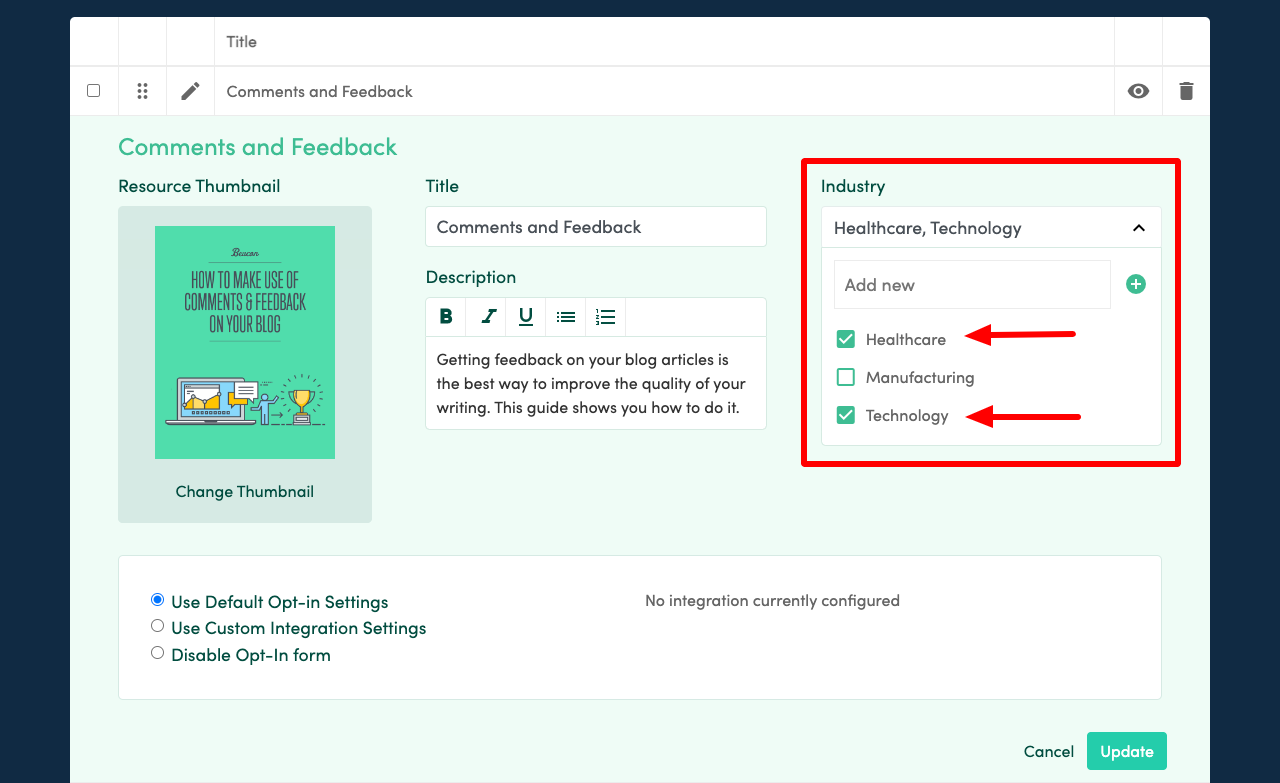Choose Disable Opt-In form option
The height and width of the screenshot is (783, 1280).
tap(157, 652)
